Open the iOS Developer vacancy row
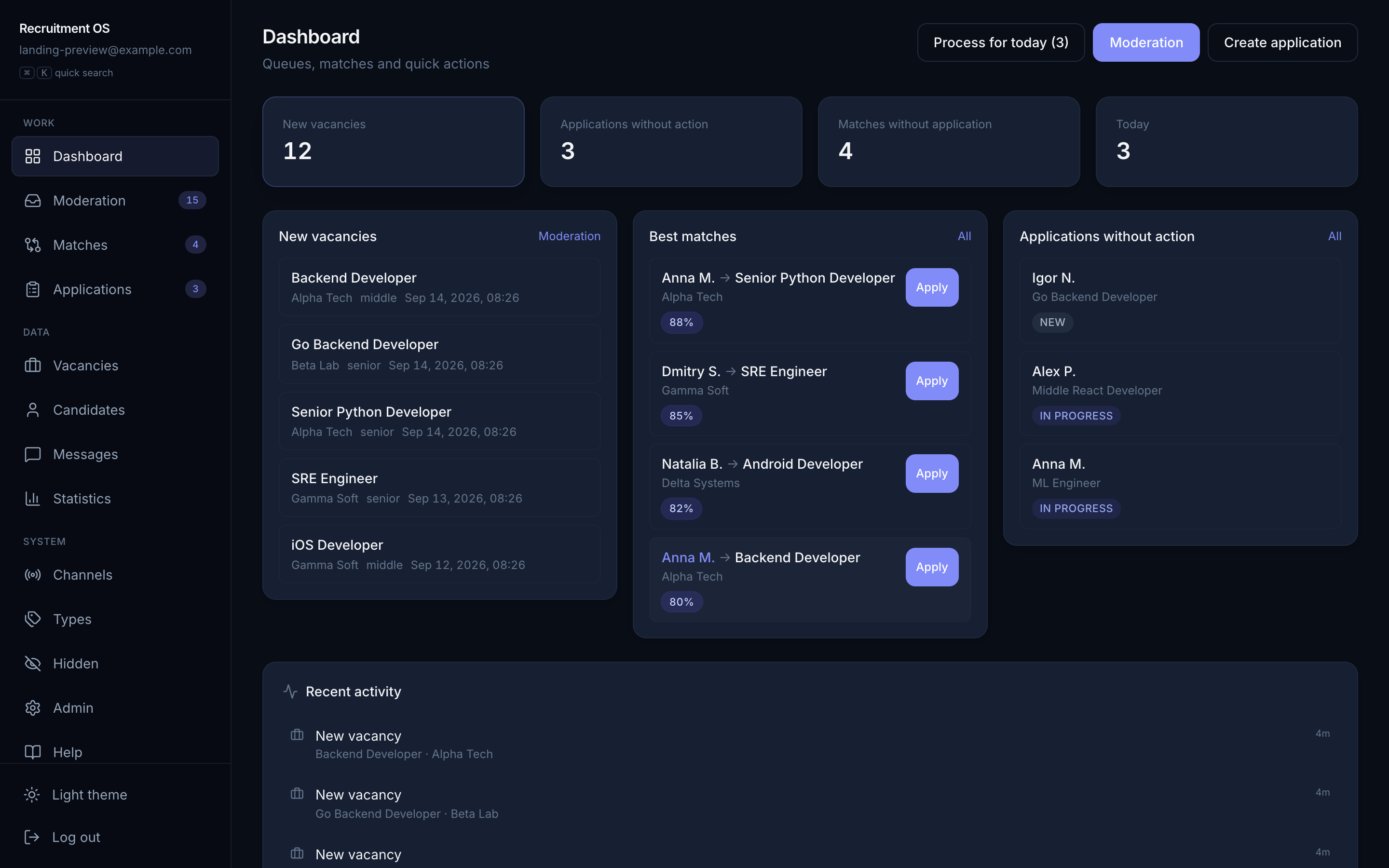This screenshot has height=868, width=1389. click(440, 555)
